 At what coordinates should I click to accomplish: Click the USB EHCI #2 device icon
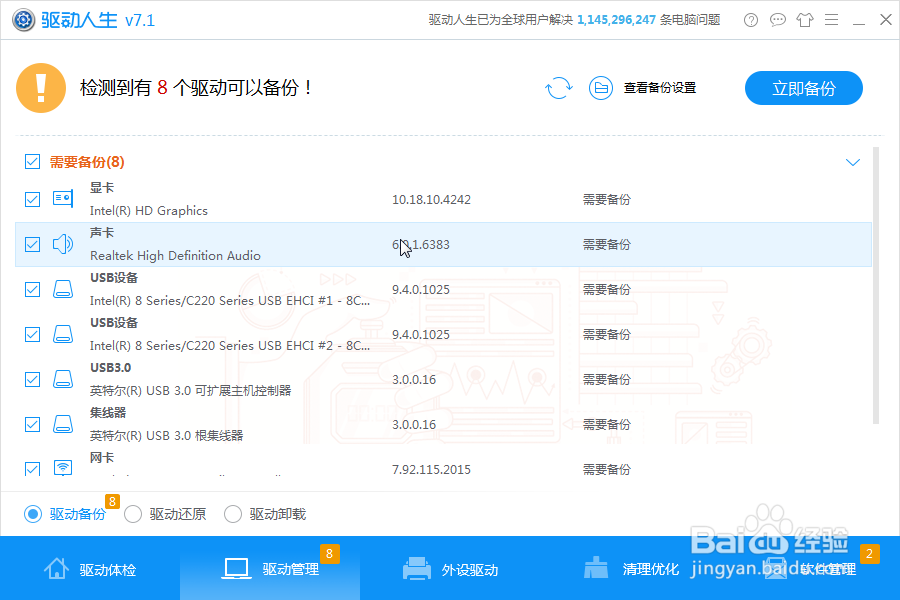(63, 334)
